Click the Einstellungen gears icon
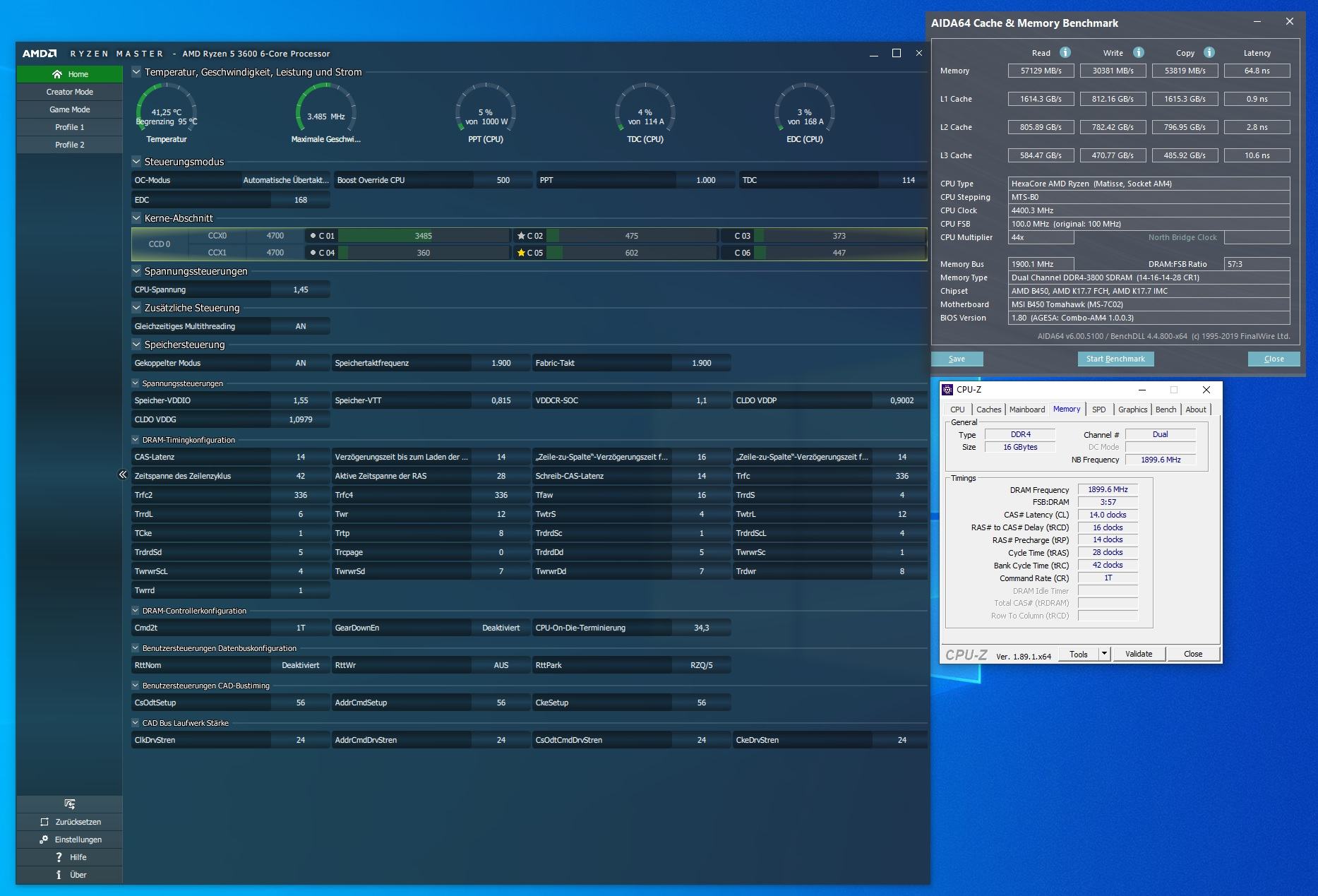This screenshot has width=1318, height=896. coord(44,840)
